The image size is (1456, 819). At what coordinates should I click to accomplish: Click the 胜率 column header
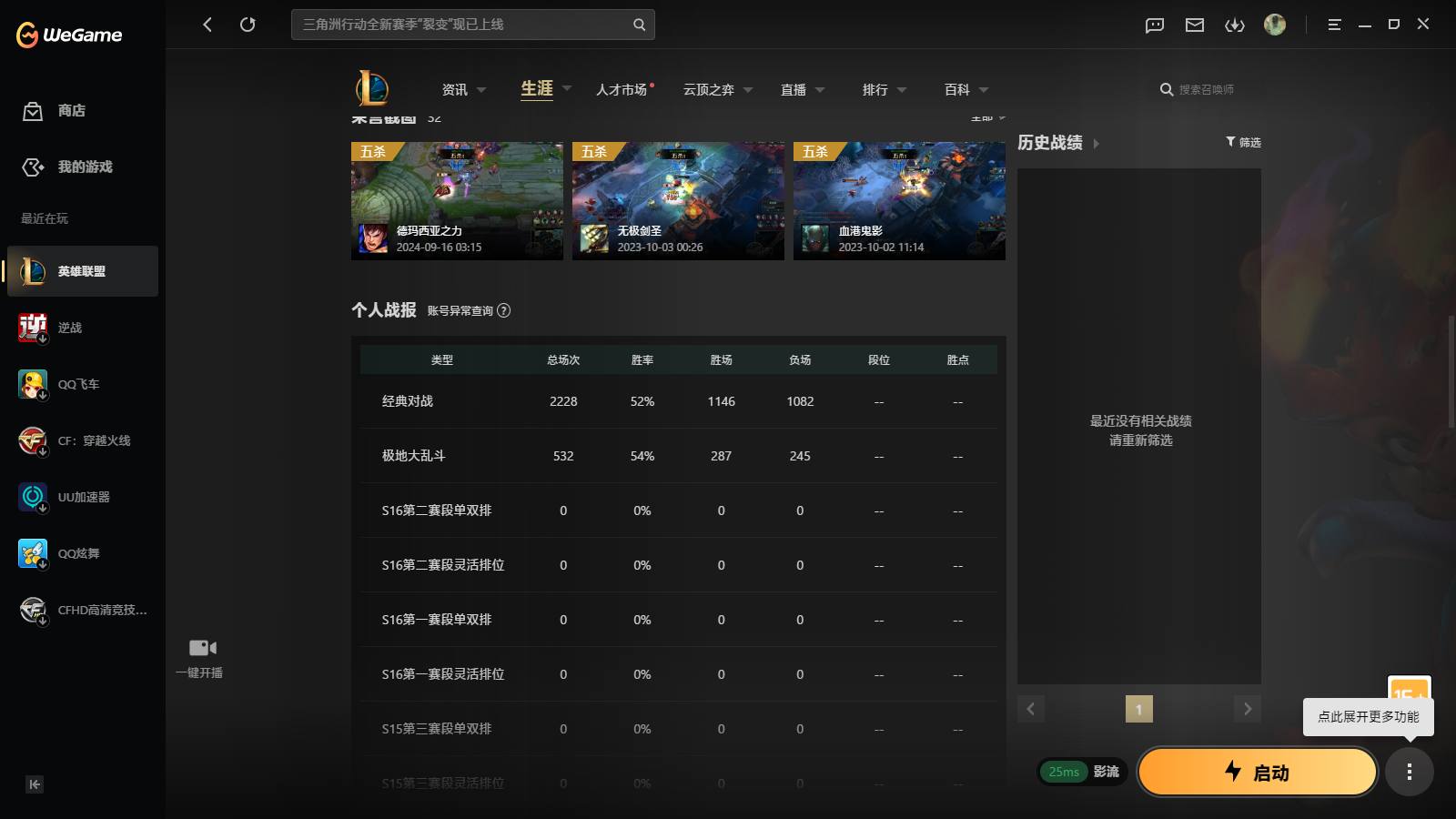tap(642, 360)
